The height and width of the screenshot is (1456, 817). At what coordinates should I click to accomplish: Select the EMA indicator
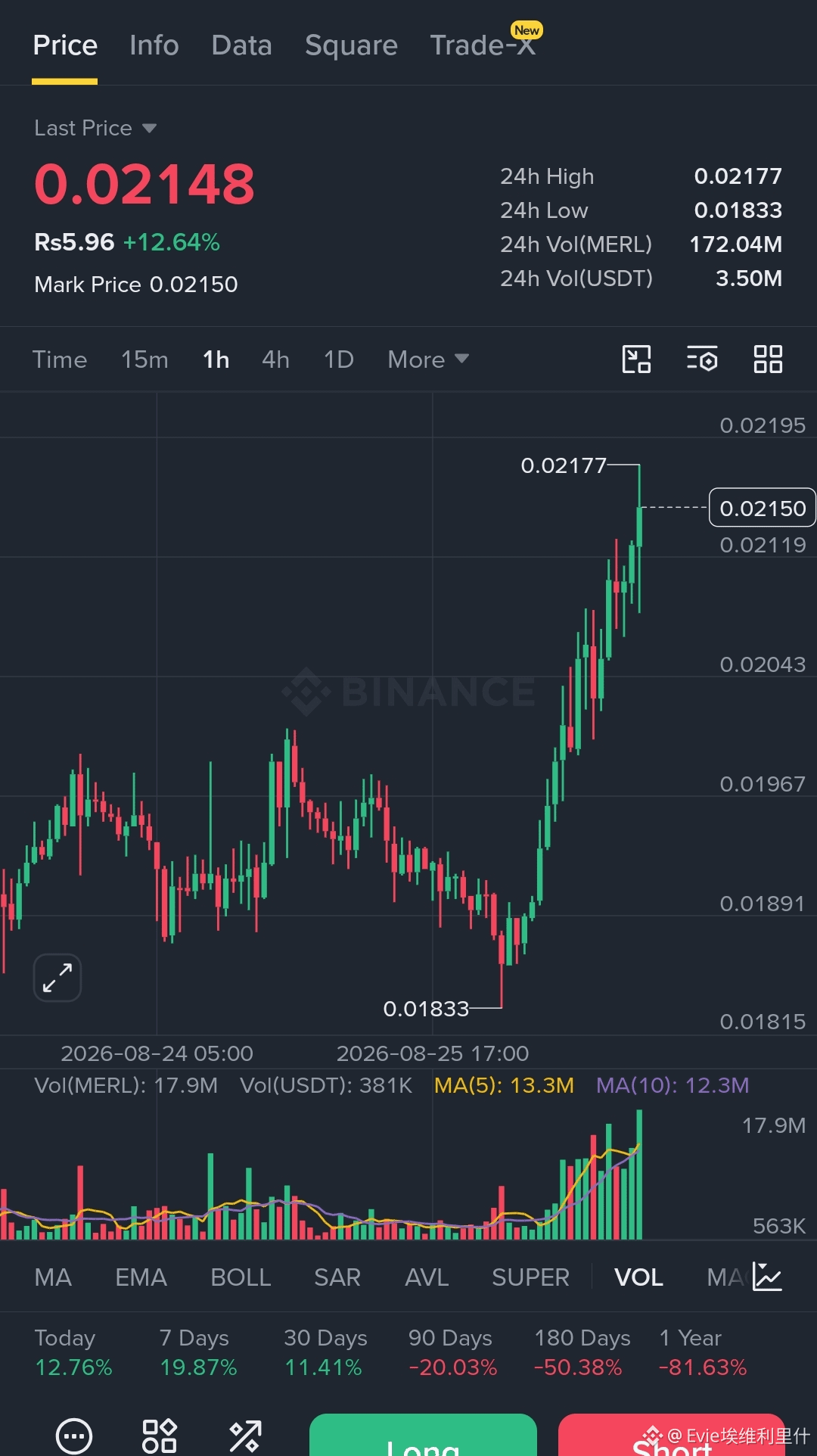141,1277
